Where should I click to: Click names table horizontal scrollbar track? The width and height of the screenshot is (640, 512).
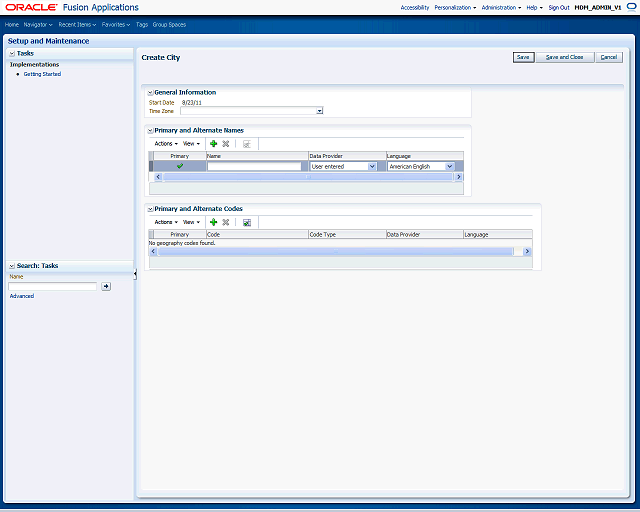pos(307,177)
